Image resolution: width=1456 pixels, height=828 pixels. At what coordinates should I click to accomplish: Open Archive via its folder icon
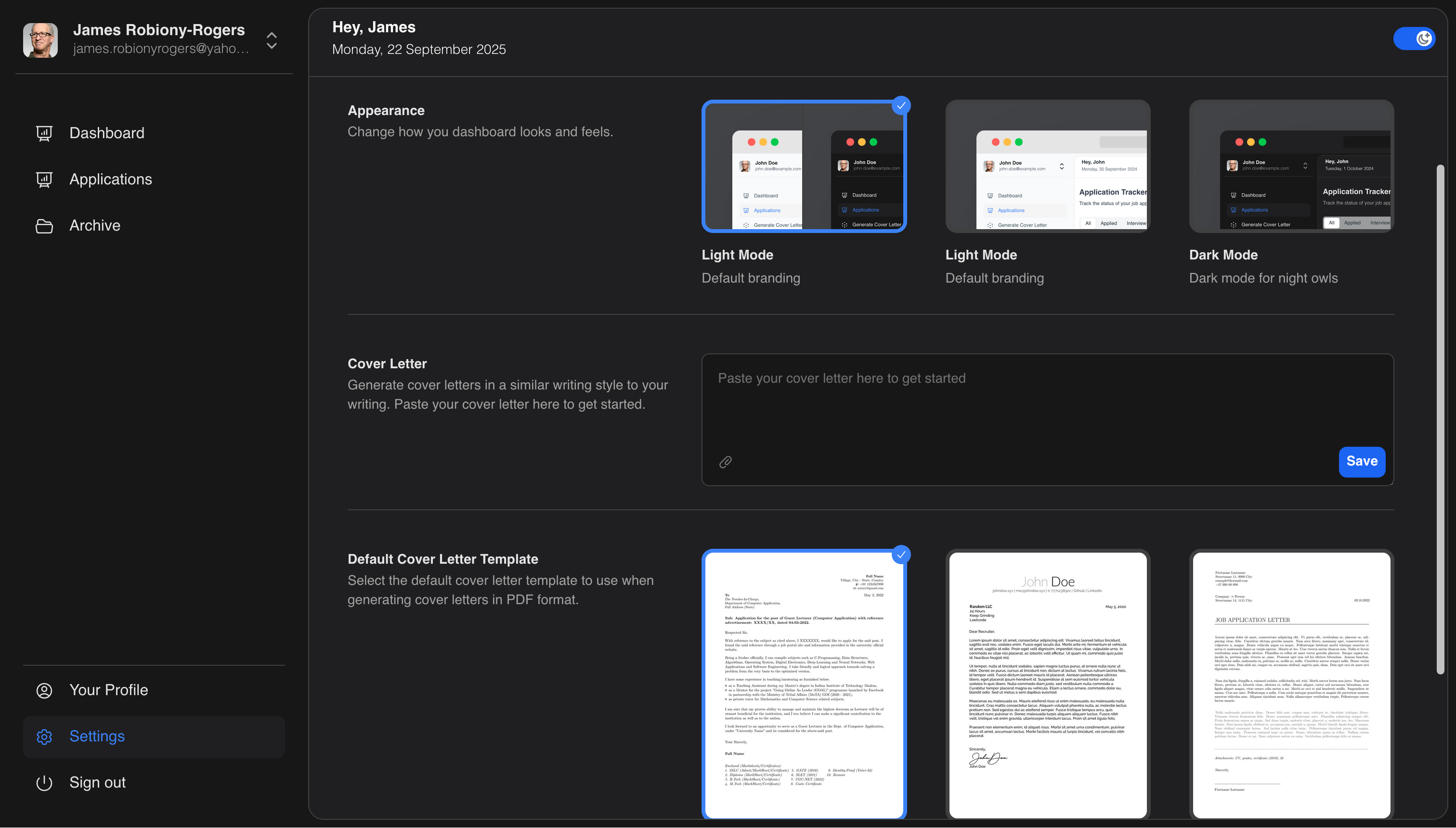[x=44, y=225]
